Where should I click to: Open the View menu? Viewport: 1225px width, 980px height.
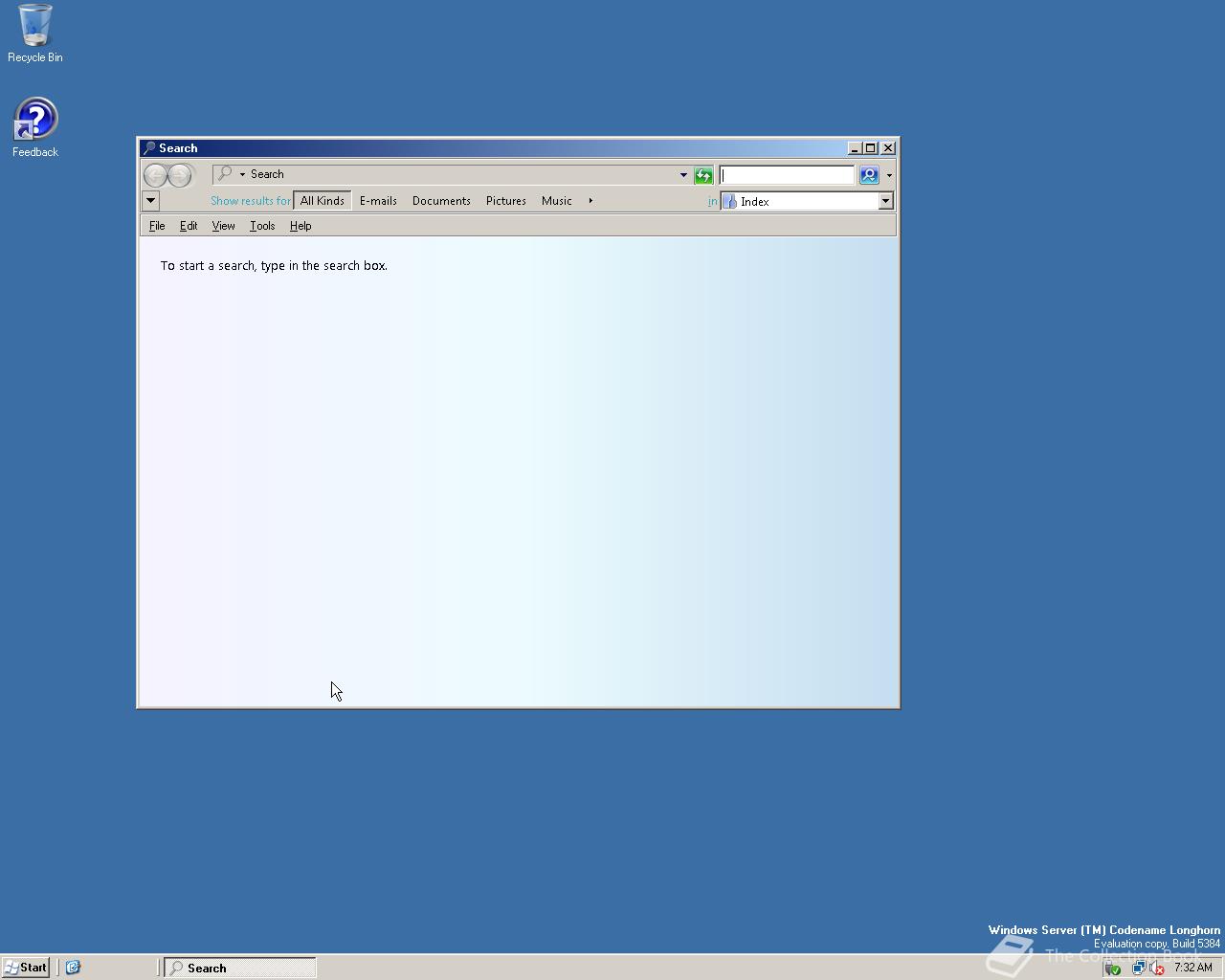click(223, 226)
